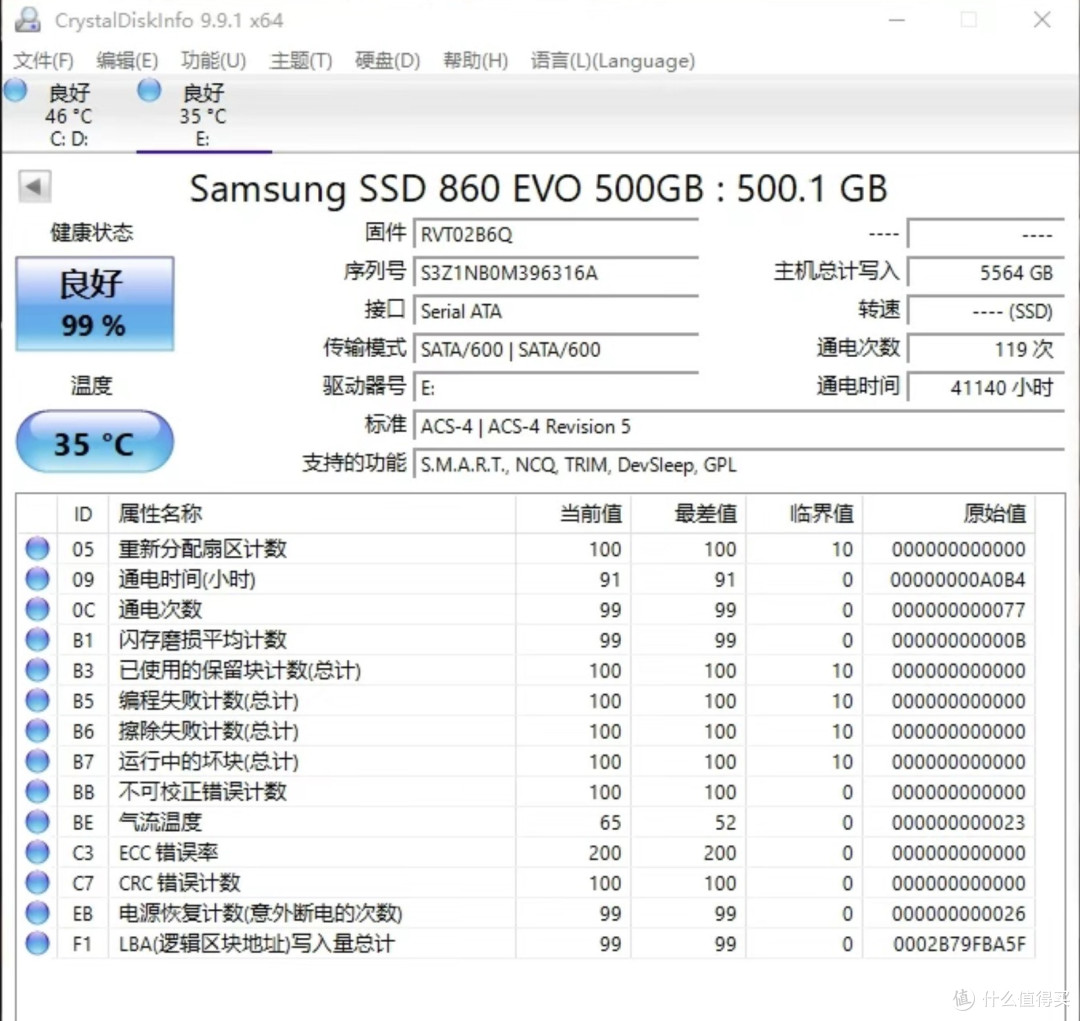Click the 临界值 column header

click(804, 514)
